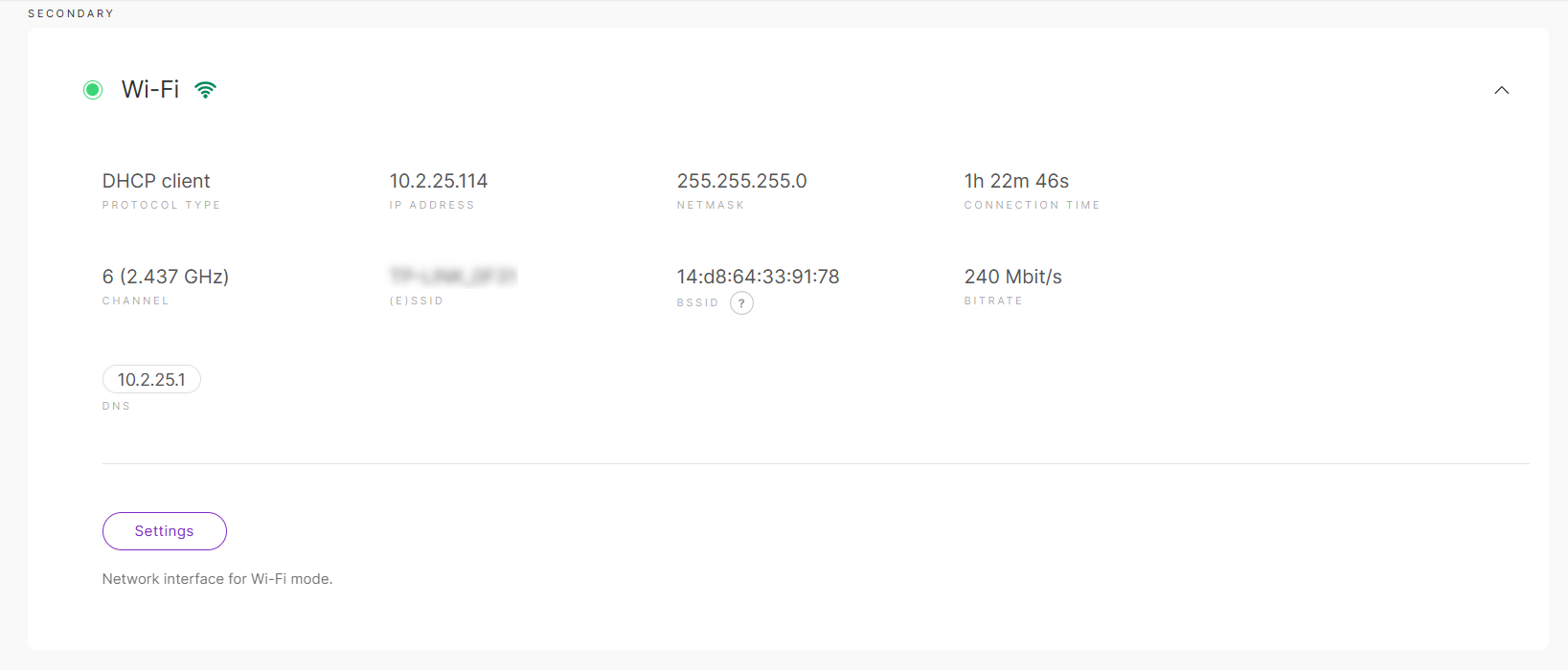Click the channel 6 (2.437 GHz) value
Viewport: 1568px width, 670px height.
[x=166, y=277]
